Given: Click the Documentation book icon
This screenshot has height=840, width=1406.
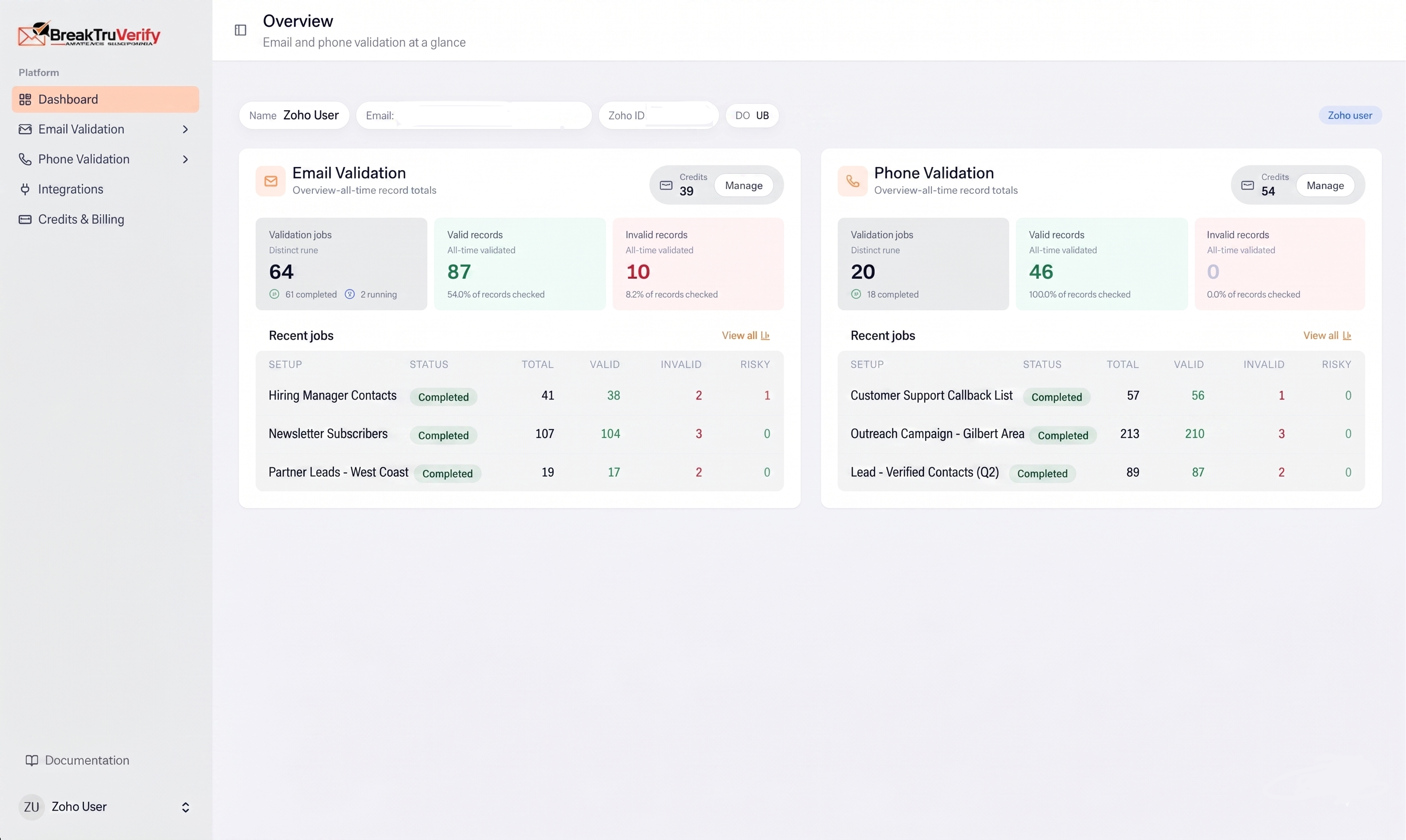Looking at the screenshot, I should click(32, 760).
